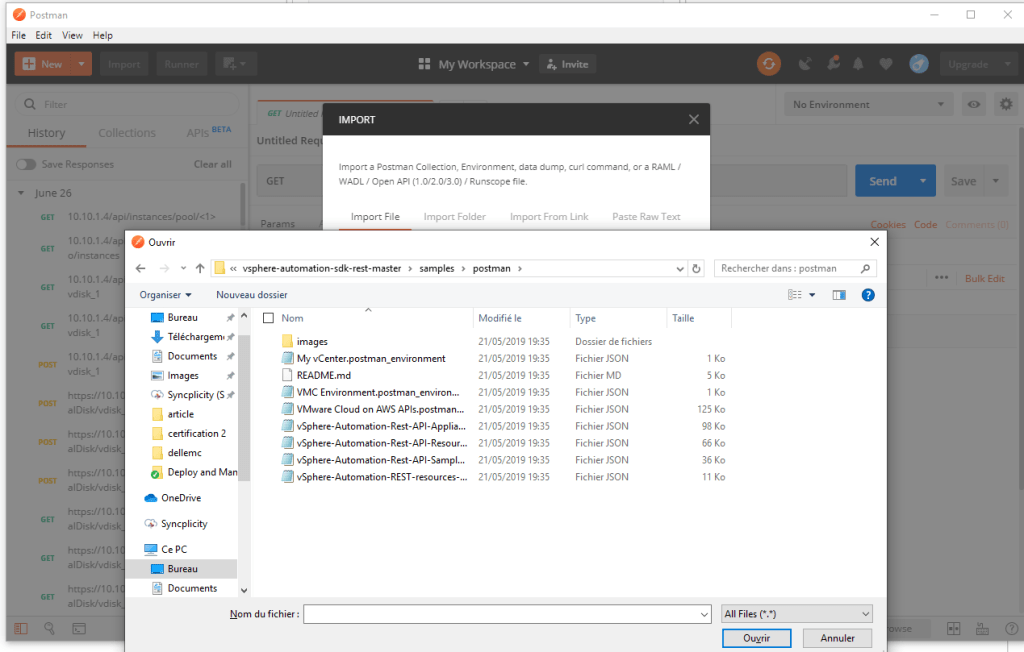Check the select-all checkbox beside Nom

click(x=268, y=318)
